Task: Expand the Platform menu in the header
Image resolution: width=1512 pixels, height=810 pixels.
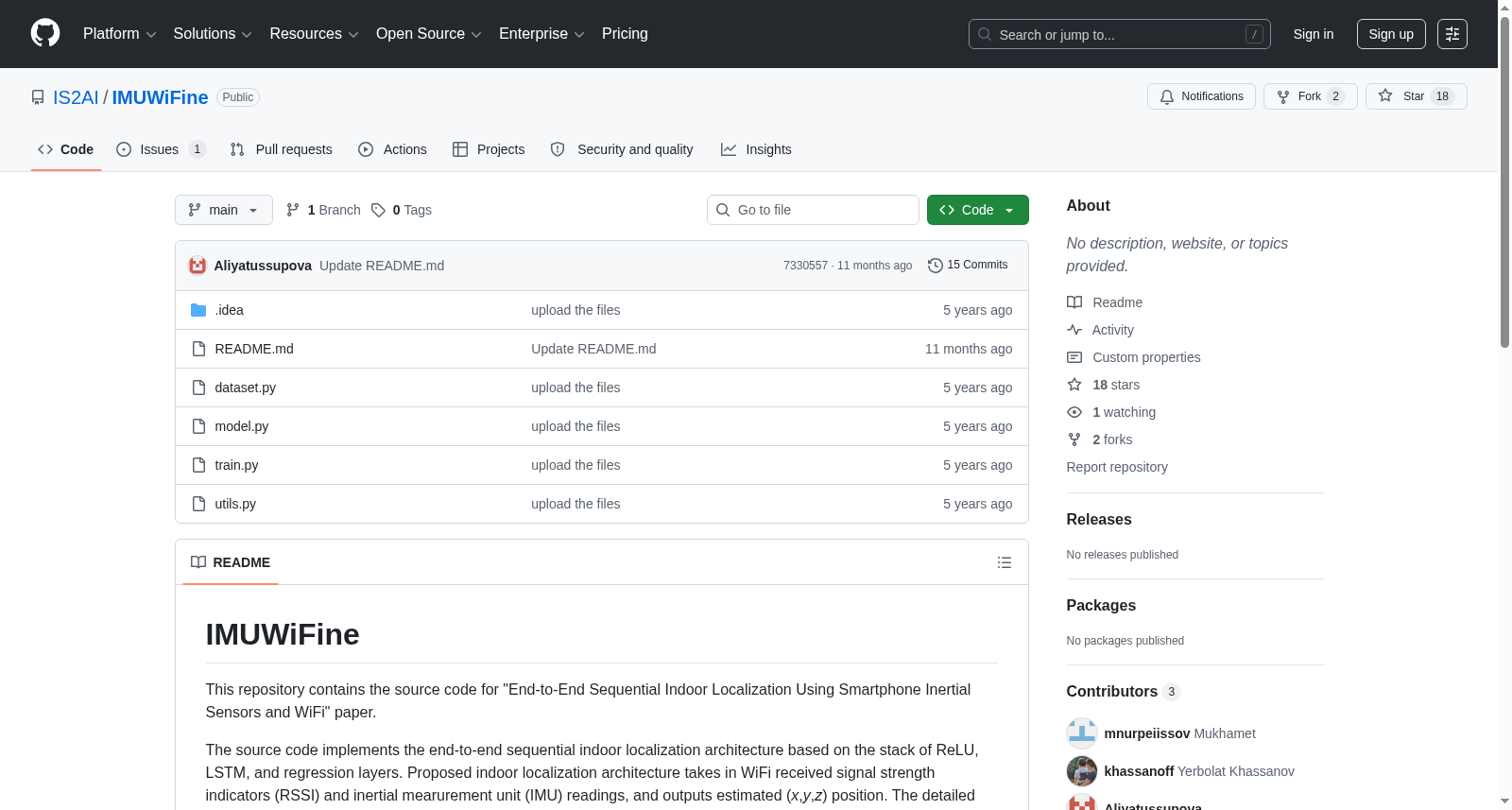Action: pyautogui.click(x=120, y=34)
